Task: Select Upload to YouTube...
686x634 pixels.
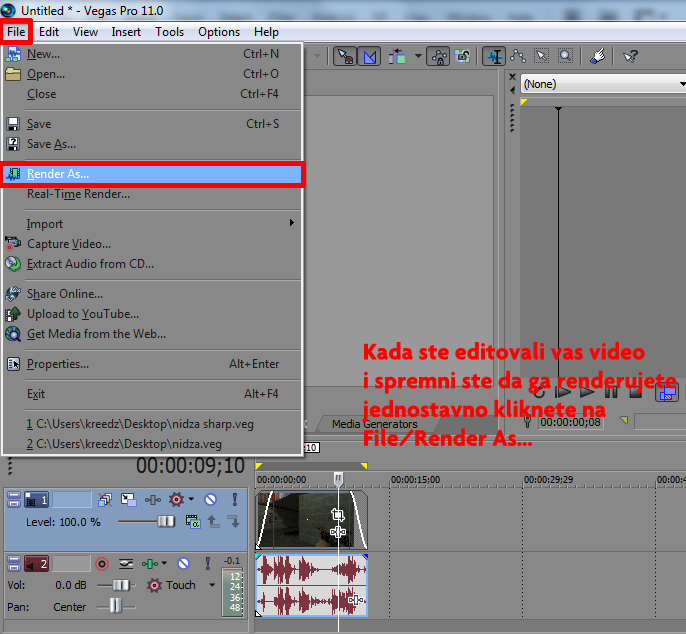Action: tap(152, 314)
